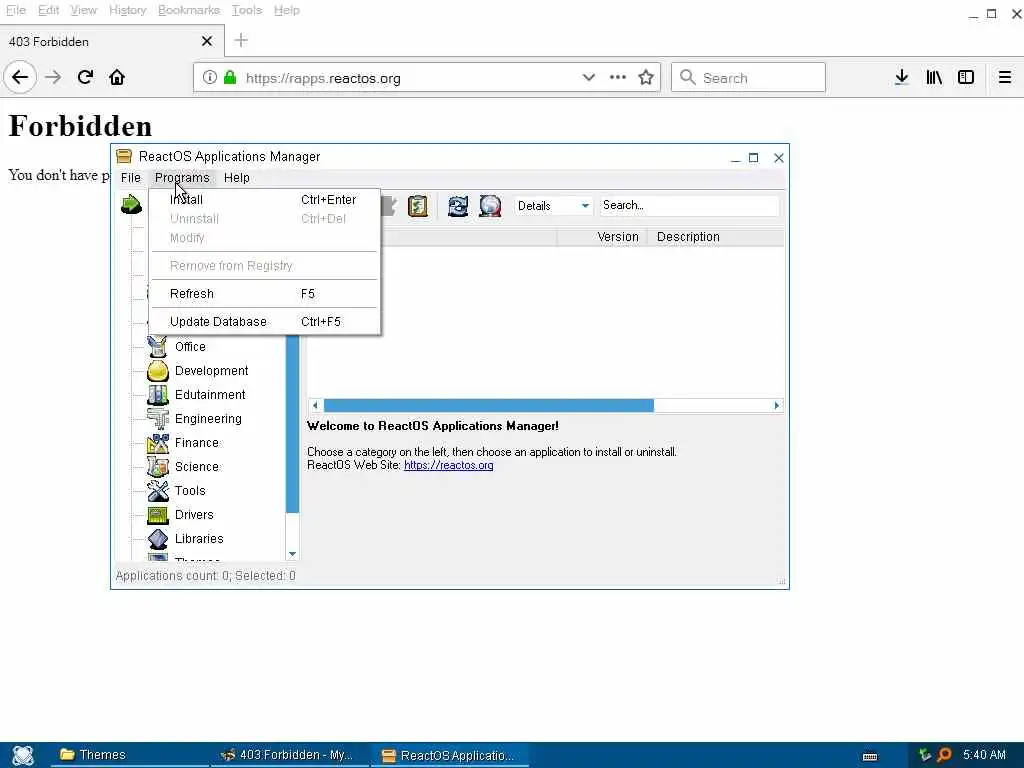The image size is (1024, 768).
Task: Open the Help menu in Applications Manager
Action: click(236, 178)
